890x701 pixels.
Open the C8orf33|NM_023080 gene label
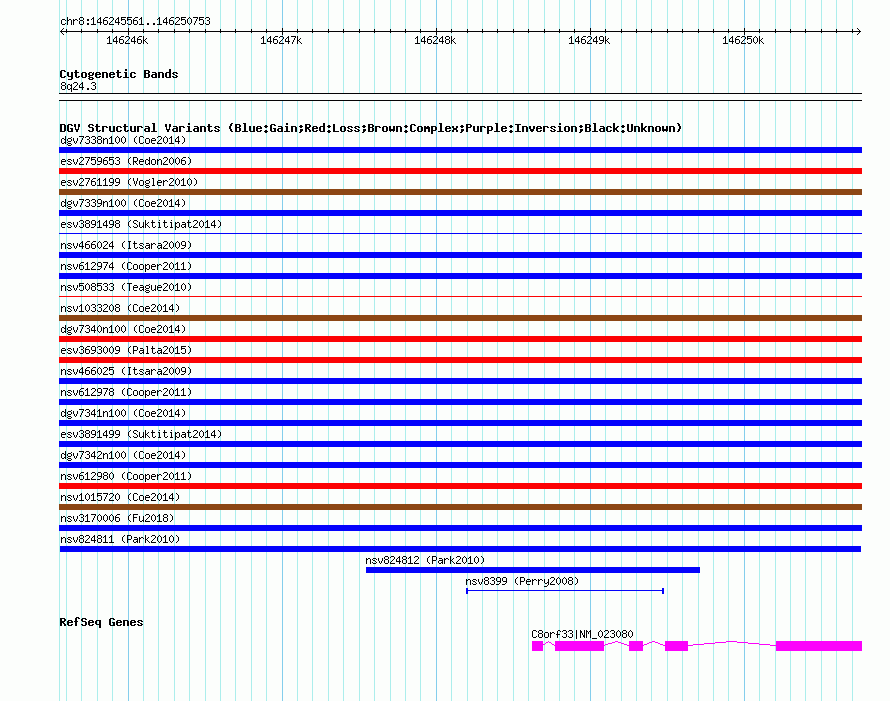click(582, 634)
